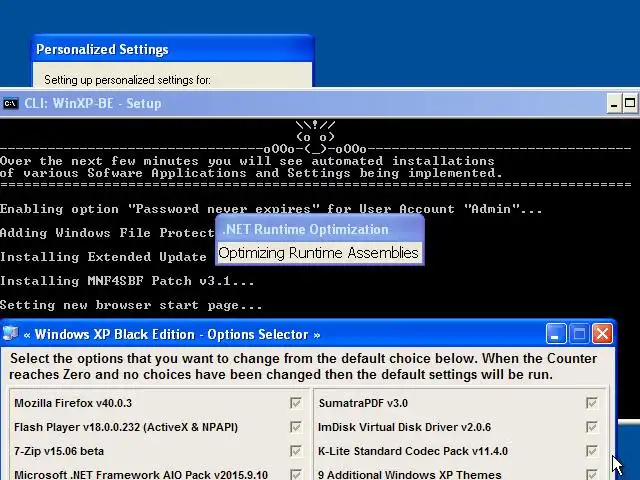Click the CLI WinXP-BE Setup title bar text
Image resolution: width=640 pixels, height=480 pixels.
click(x=93, y=104)
